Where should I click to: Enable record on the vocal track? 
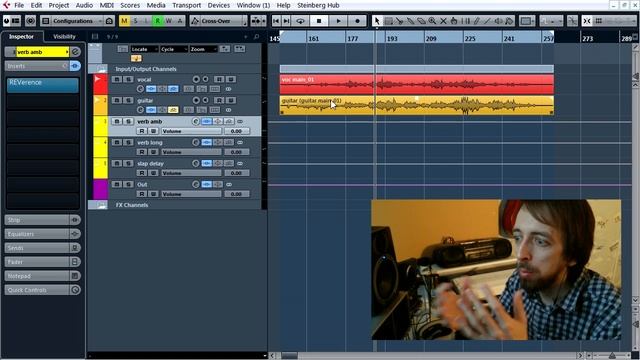coord(196,79)
